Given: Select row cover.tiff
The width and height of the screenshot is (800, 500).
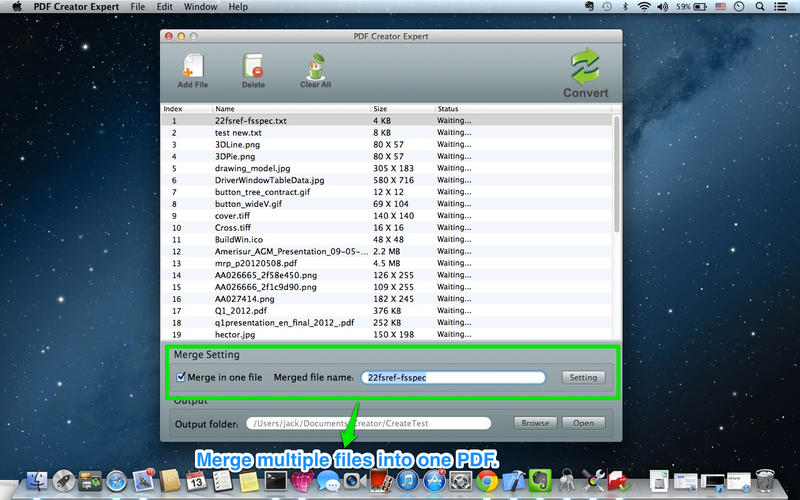Looking at the screenshot, I should coord(387,216).
